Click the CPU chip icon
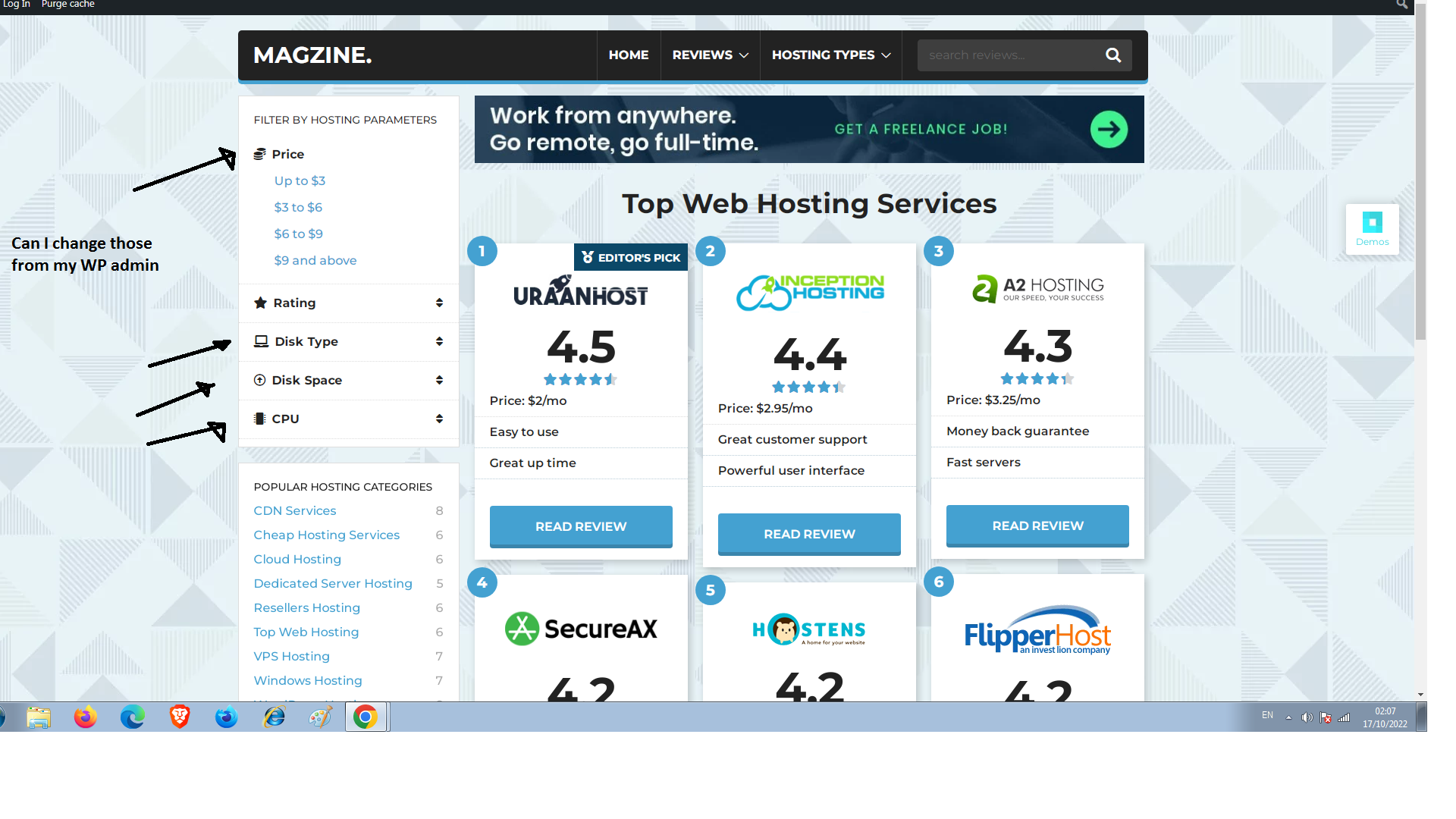This screenshot has height=819, width=1456. pos(259,419)
